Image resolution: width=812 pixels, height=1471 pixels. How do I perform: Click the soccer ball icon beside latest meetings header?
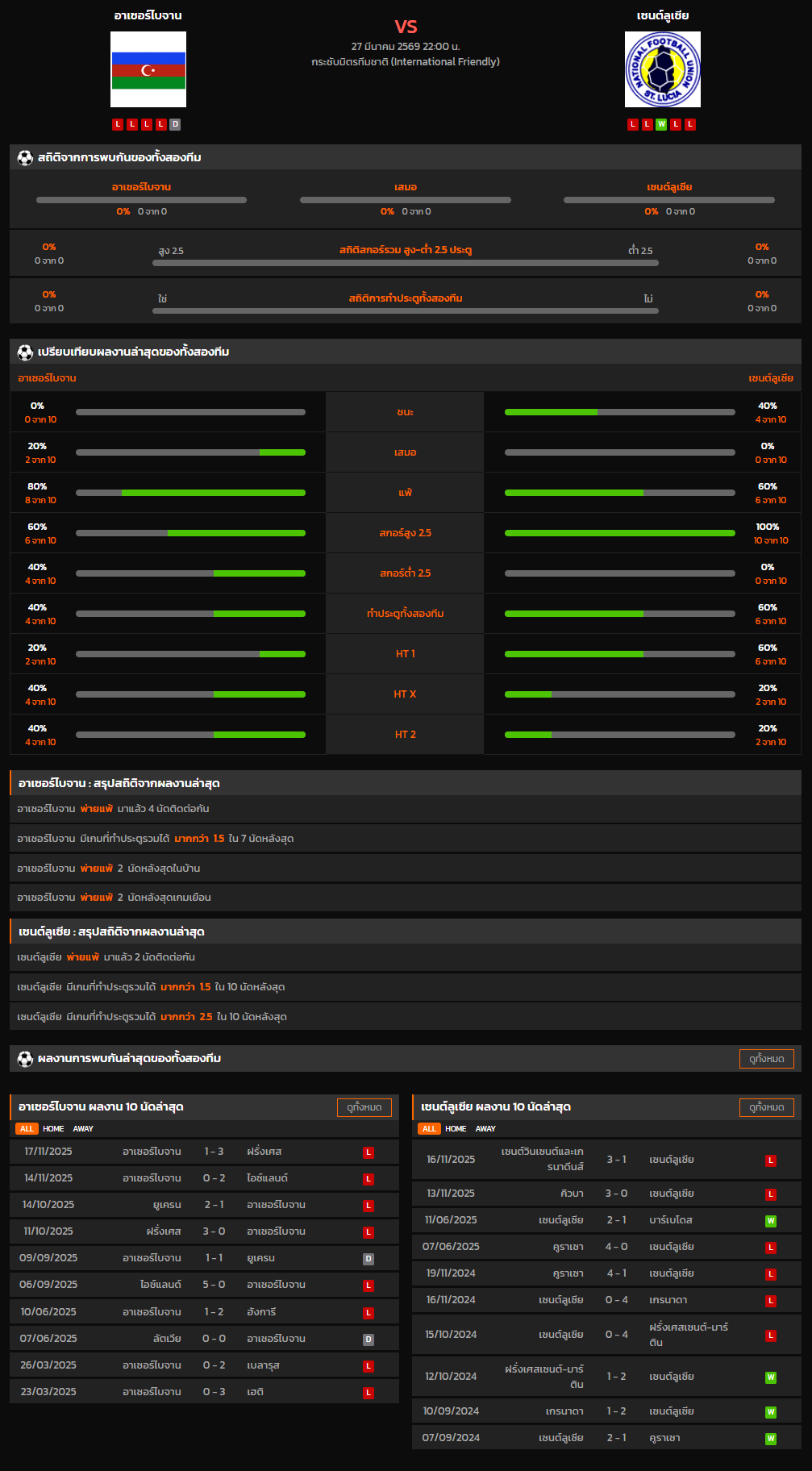pyautogui.click(x=25, y=1059)
